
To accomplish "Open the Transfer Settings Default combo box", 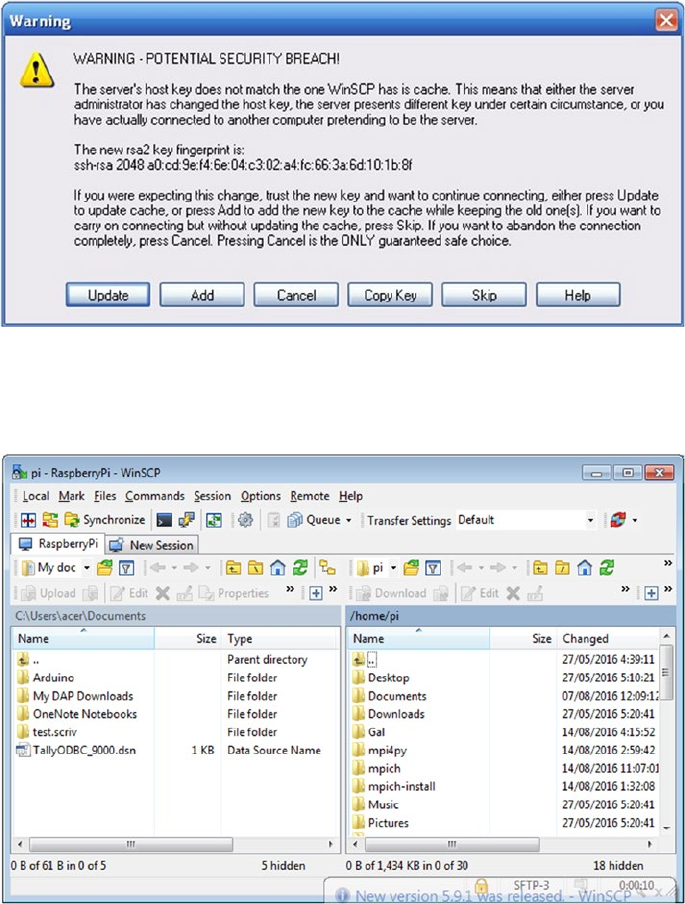I will coord(525,520).
